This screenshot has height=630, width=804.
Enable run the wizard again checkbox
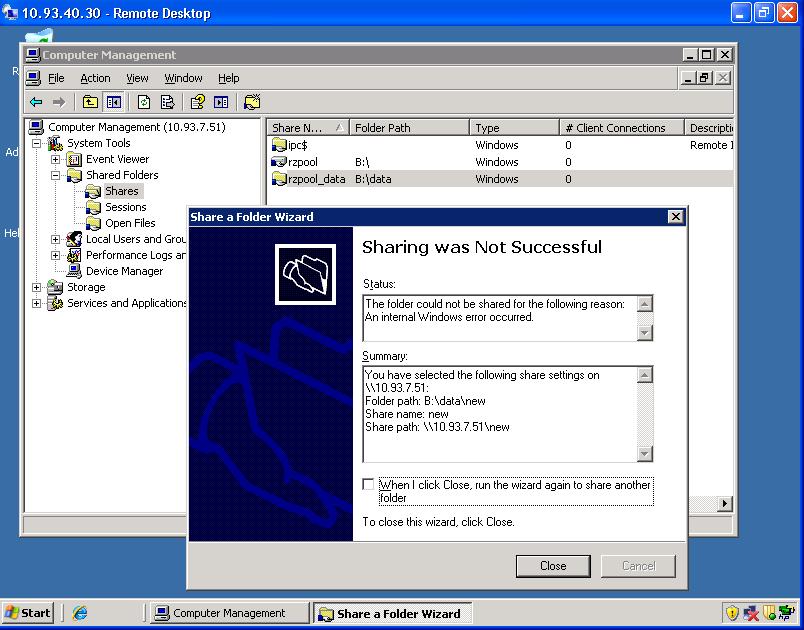tap(368, 485)
